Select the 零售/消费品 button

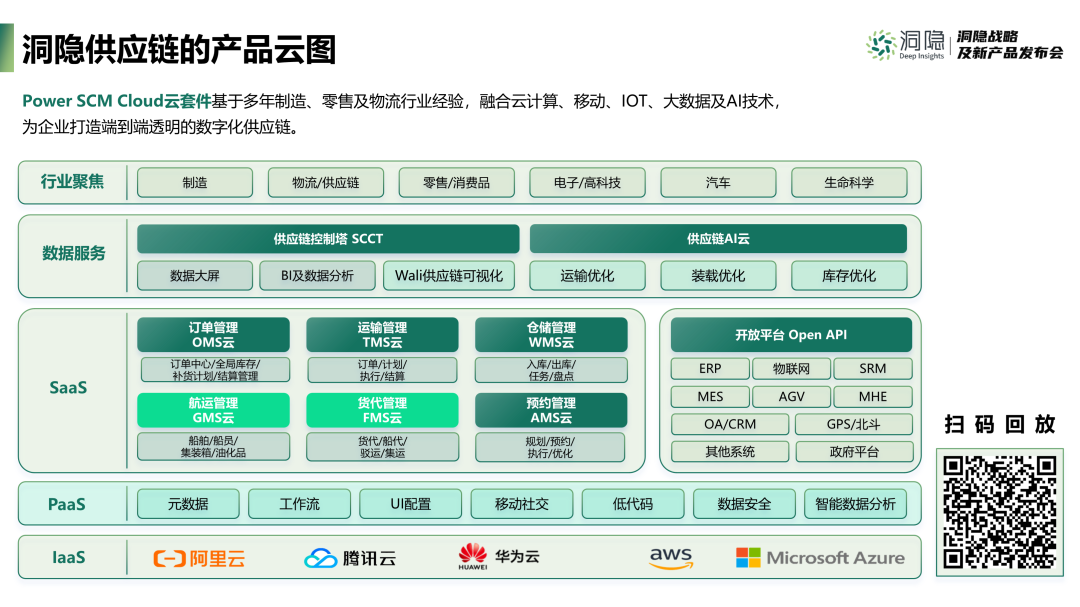click(456, 182)
